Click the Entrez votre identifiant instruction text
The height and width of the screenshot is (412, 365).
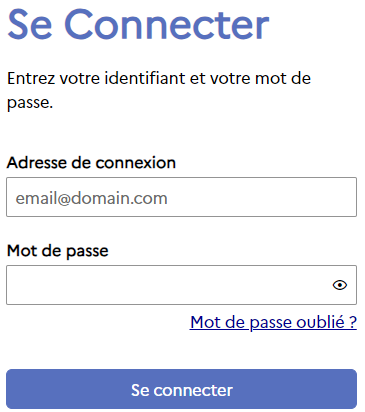point(159,90)
